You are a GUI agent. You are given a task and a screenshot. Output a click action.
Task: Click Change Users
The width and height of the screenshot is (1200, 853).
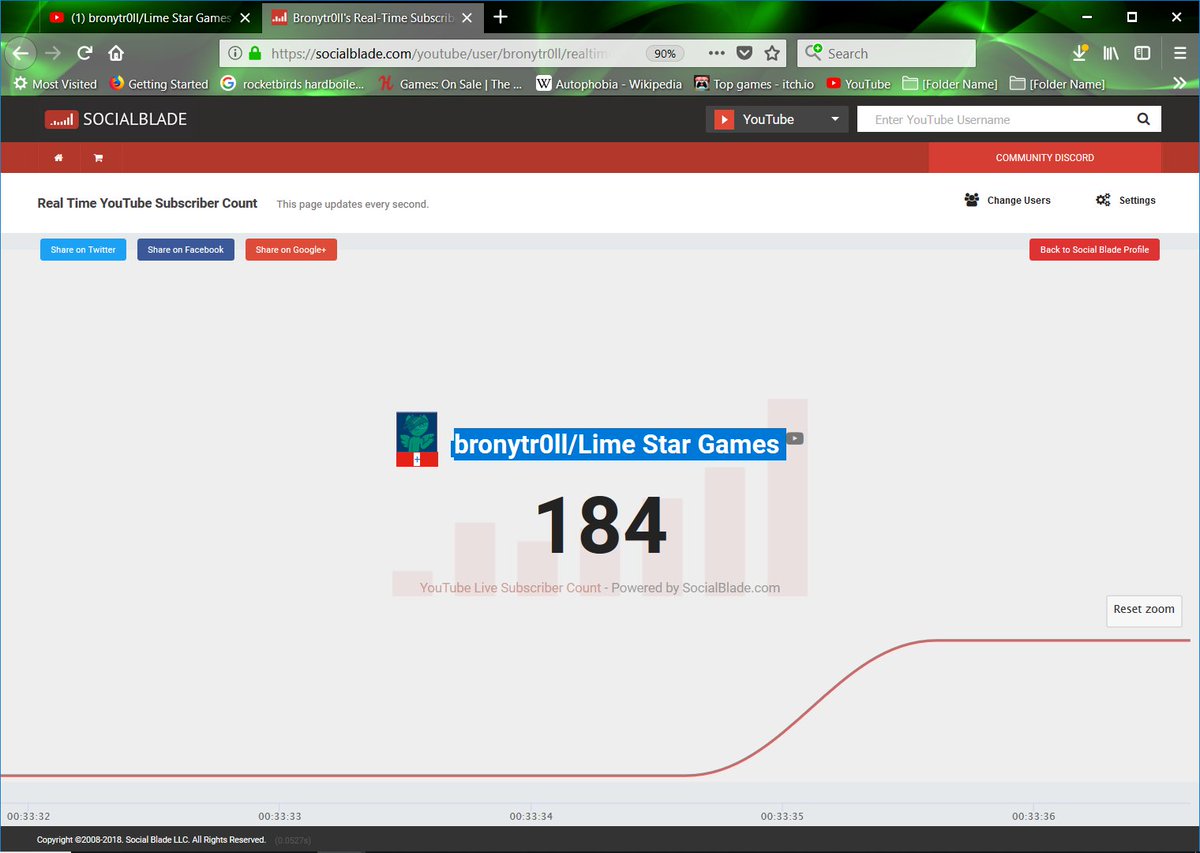click(x=1008, y=200)
